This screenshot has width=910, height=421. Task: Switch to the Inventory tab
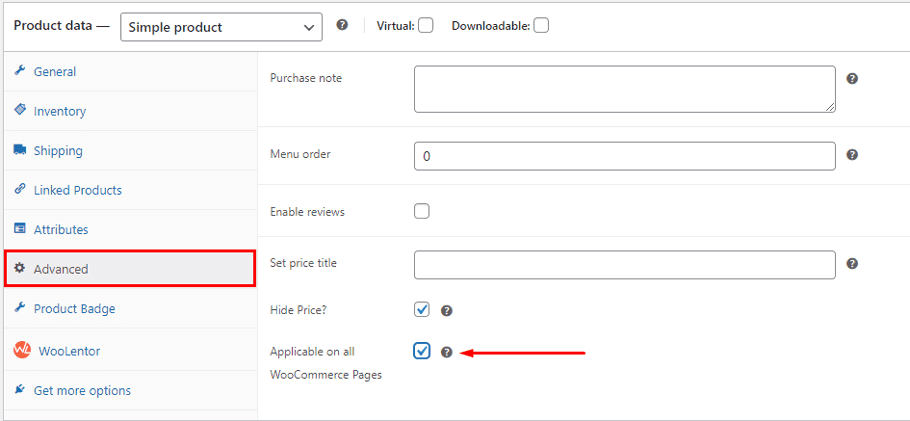click(130, 111)
